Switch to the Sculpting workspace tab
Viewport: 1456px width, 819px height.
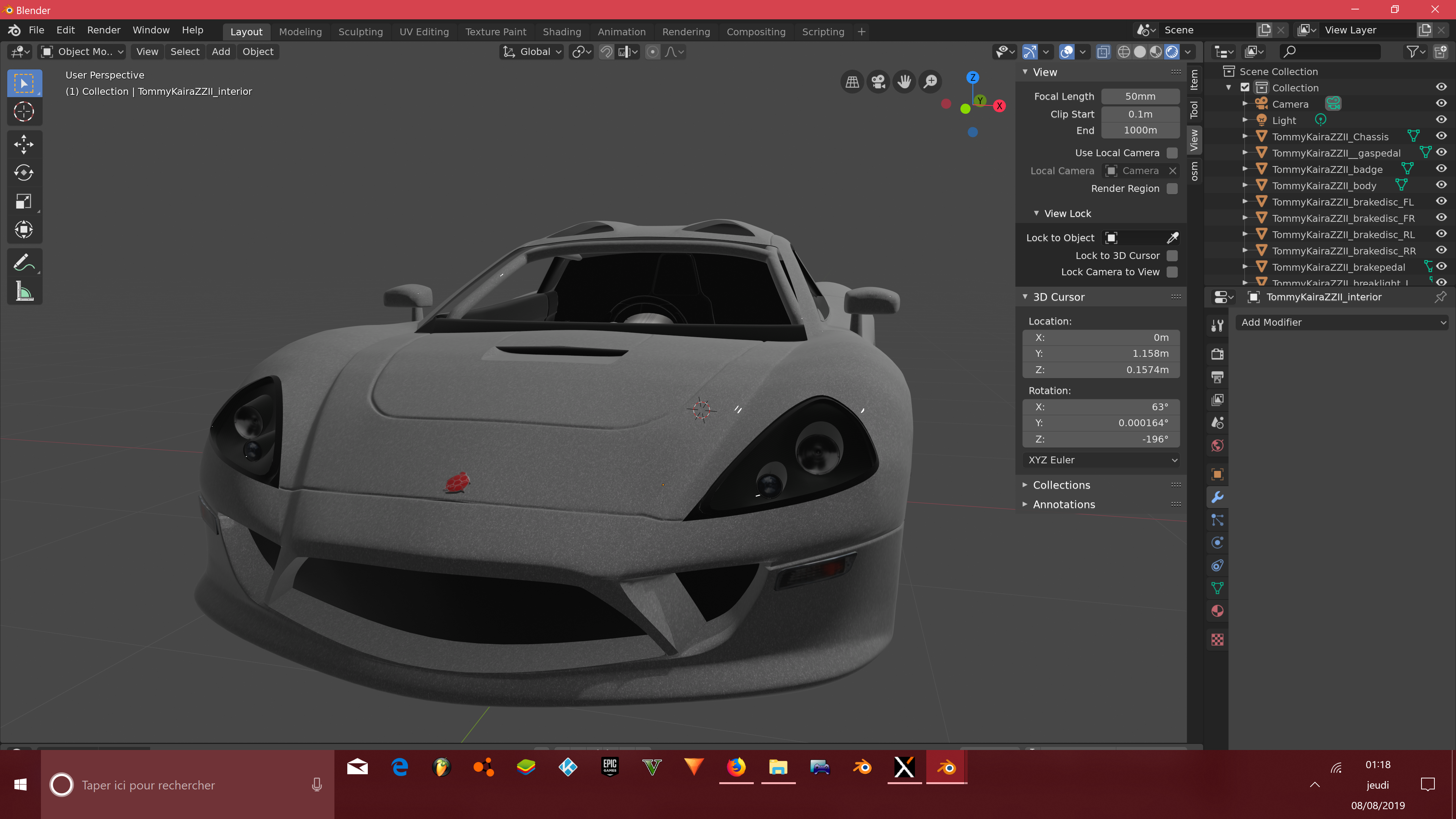tap(361, 32)
